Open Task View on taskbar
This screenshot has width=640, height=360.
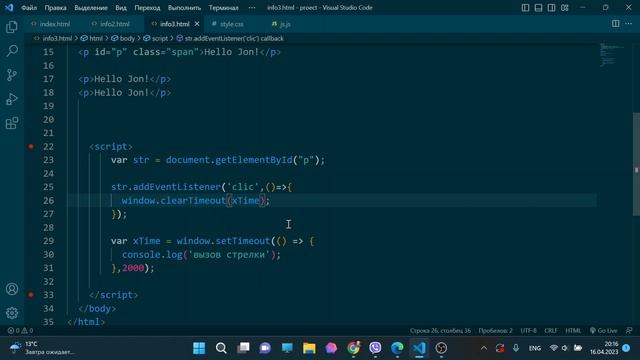pos(243,348)
